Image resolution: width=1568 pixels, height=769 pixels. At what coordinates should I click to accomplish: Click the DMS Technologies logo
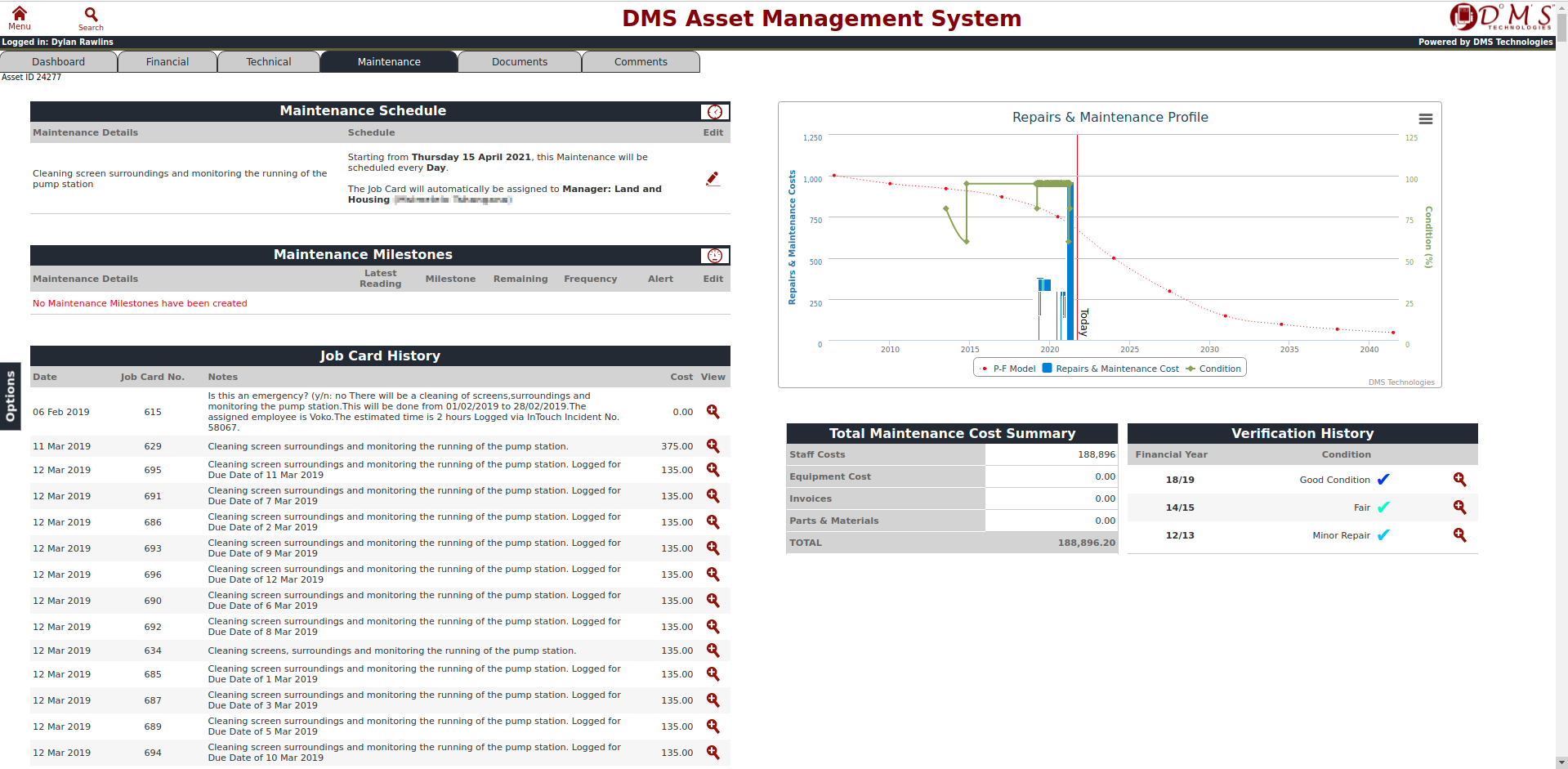point(1501,17)
